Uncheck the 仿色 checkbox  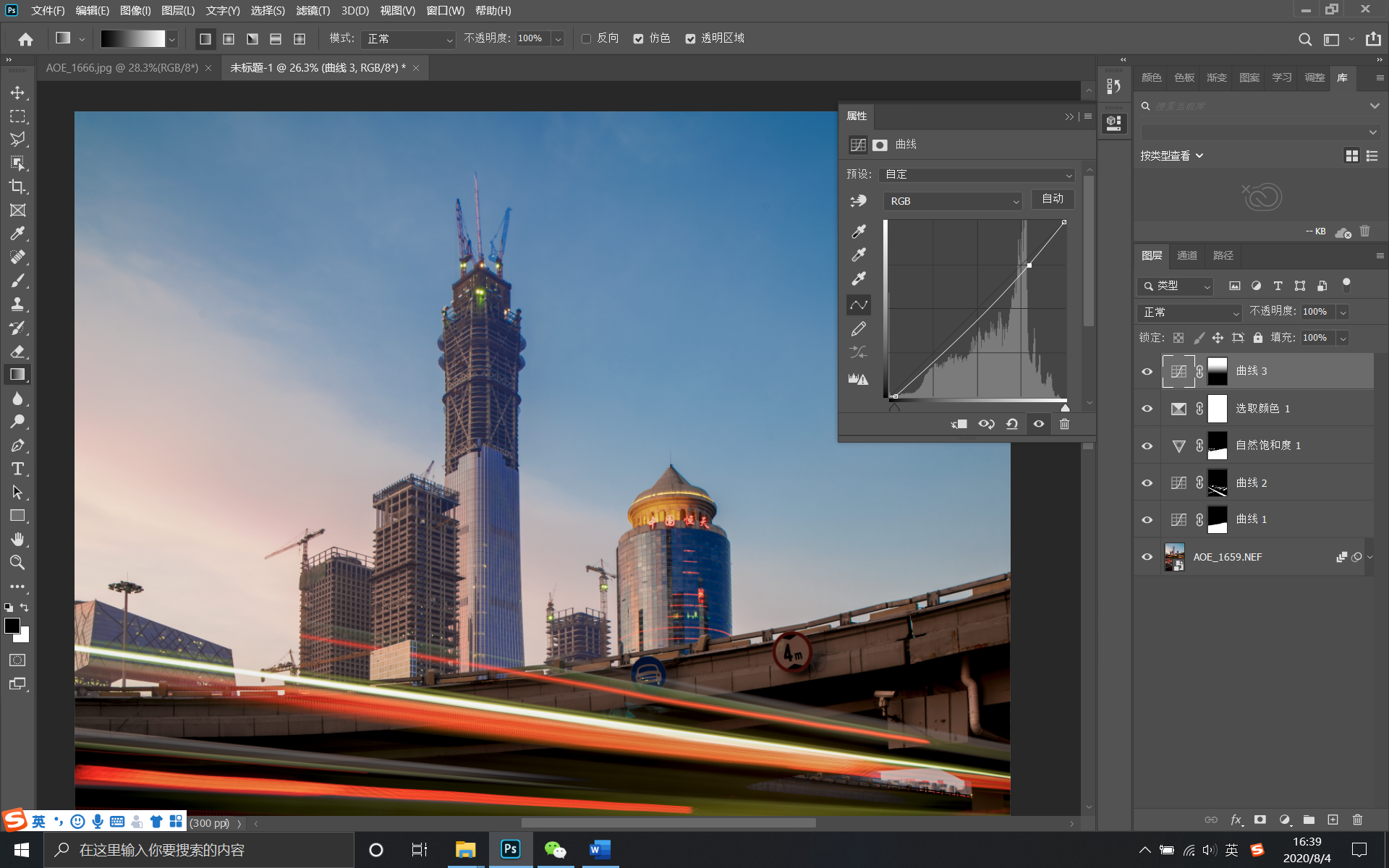coord(638,38)
